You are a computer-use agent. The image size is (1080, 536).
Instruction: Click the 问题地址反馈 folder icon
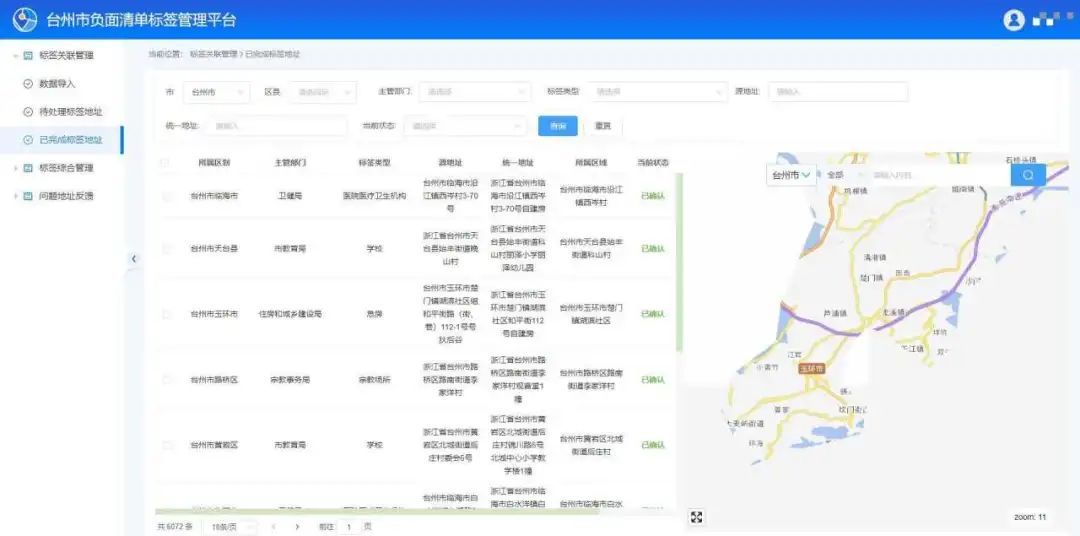pos(28,196)
